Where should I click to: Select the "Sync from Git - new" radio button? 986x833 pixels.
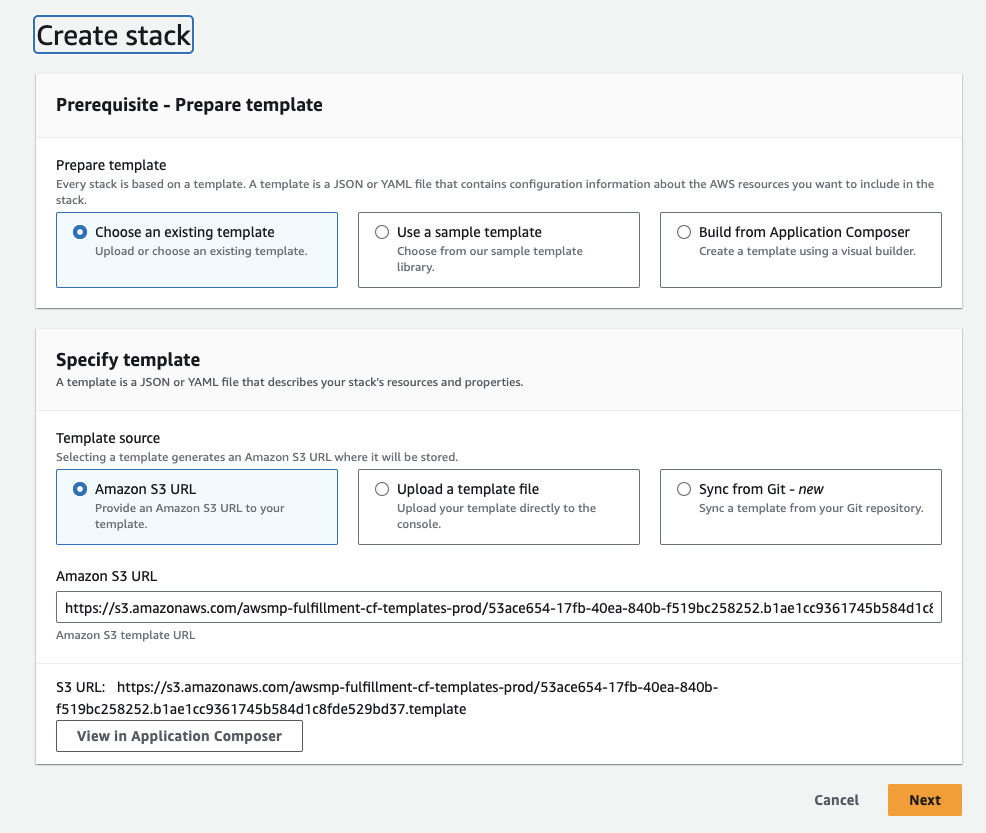(684, 489)
